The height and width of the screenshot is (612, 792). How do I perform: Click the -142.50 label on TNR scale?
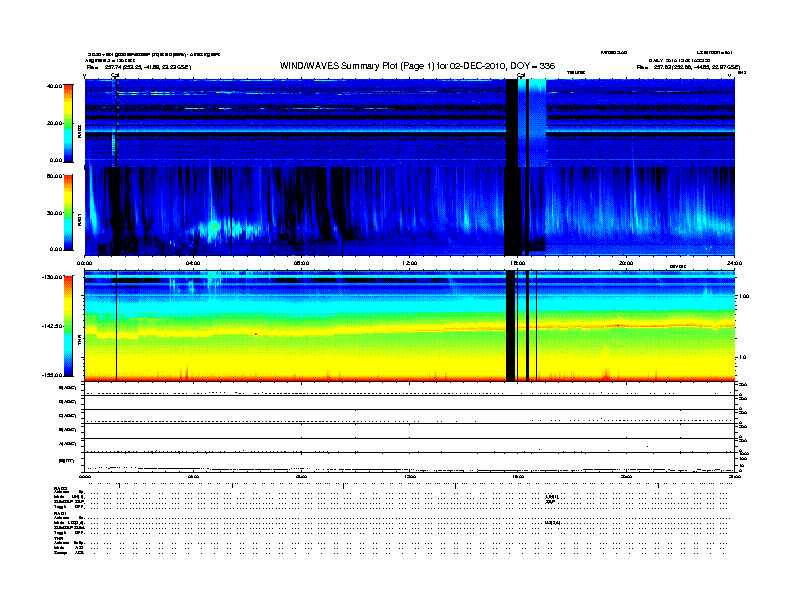(x=52, y=326)
